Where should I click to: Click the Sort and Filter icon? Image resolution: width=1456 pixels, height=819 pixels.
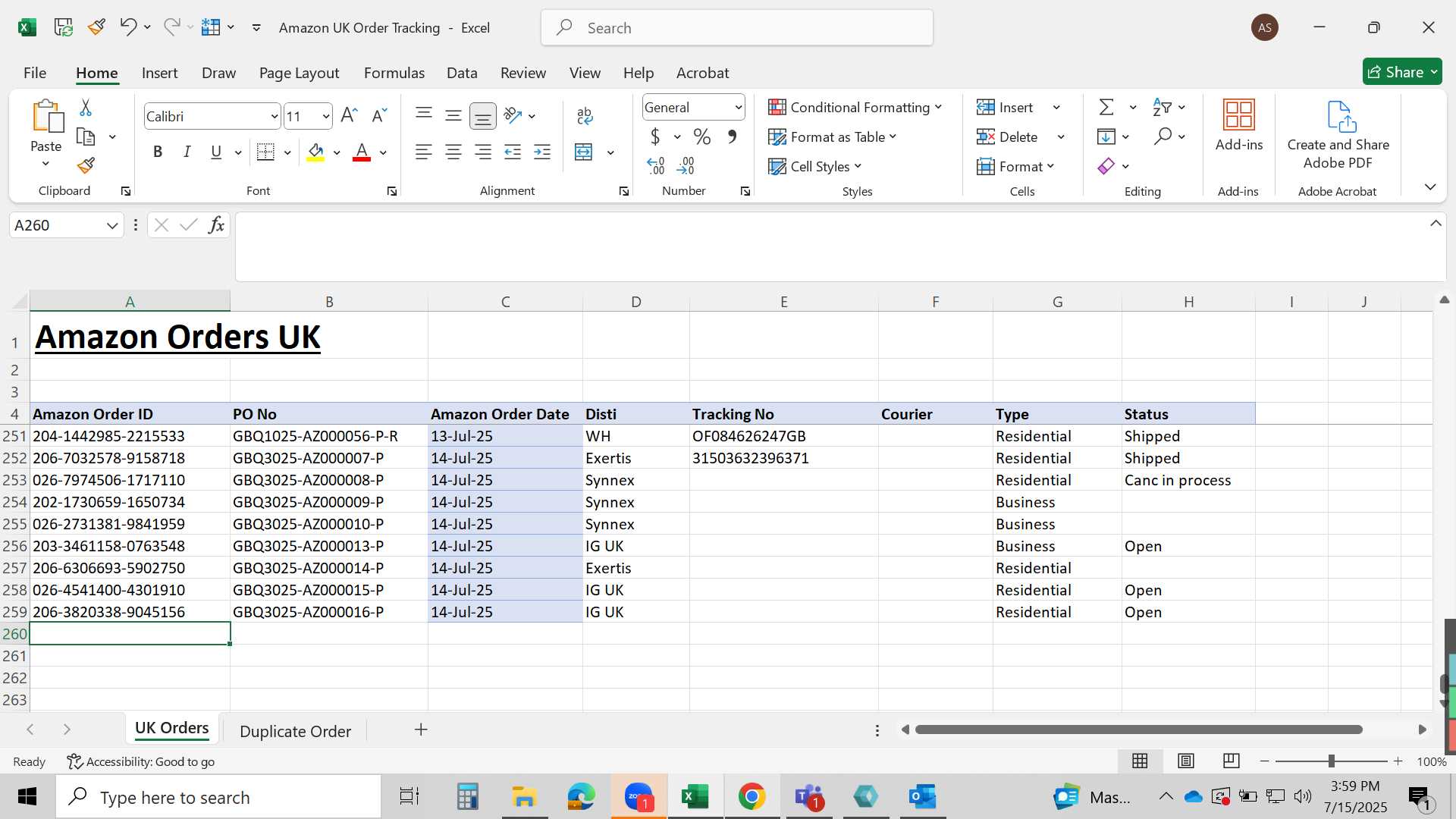(x=1162, y=107)
